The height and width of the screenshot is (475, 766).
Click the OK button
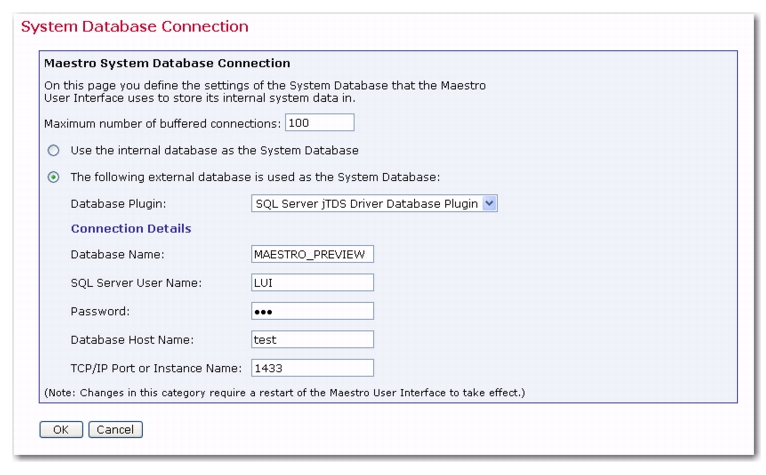[61, 430]
